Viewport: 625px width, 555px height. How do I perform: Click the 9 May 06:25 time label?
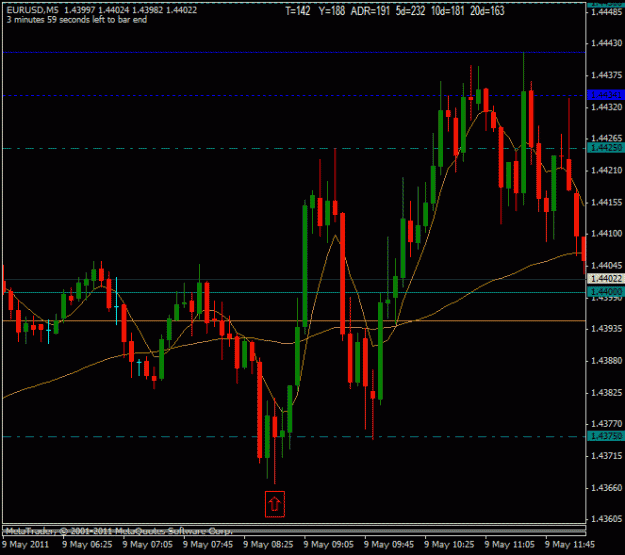[x=87, y=544]
